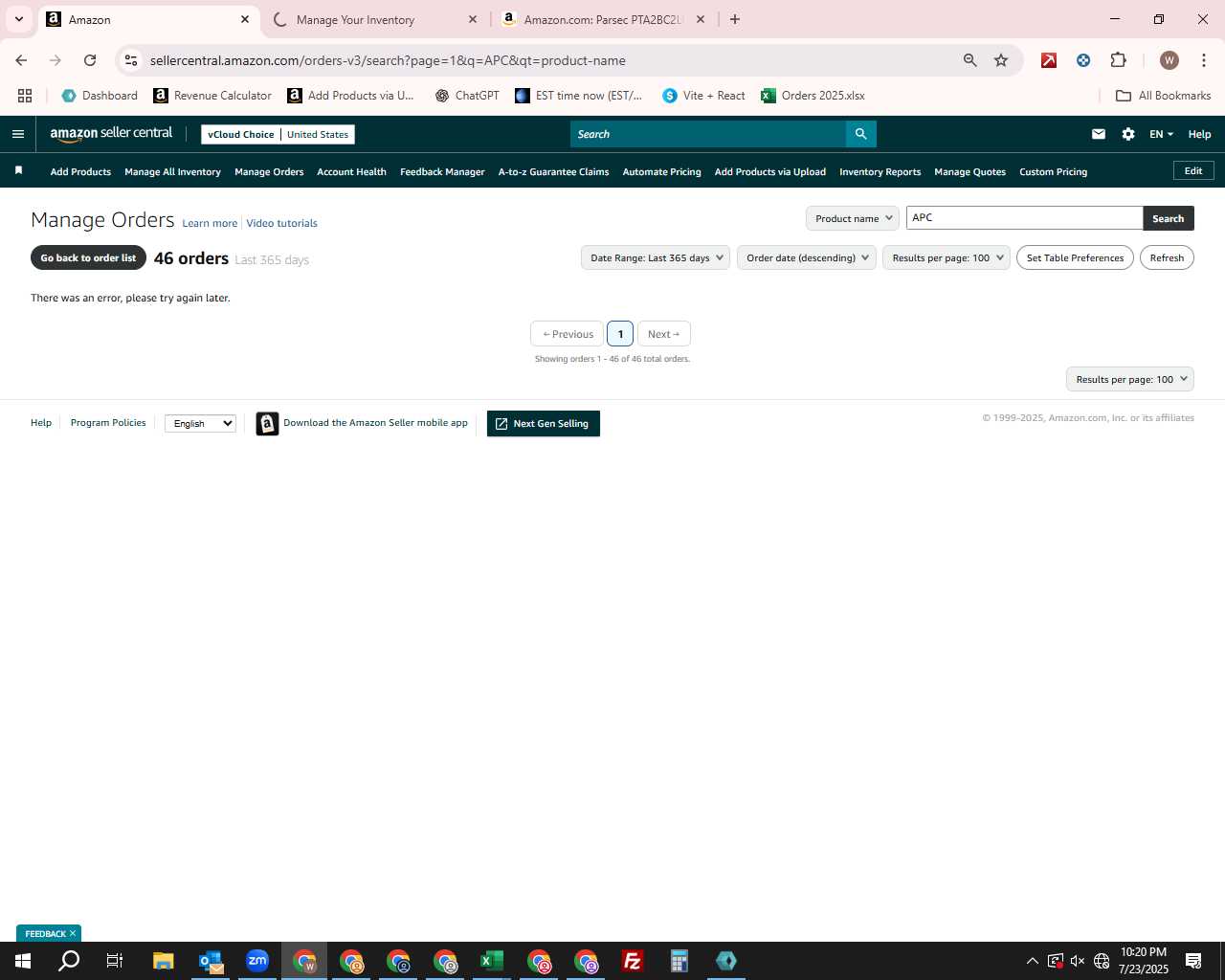Open Account Health menu item
Screen dimensions: 1225x980
(x=351, y=171)
